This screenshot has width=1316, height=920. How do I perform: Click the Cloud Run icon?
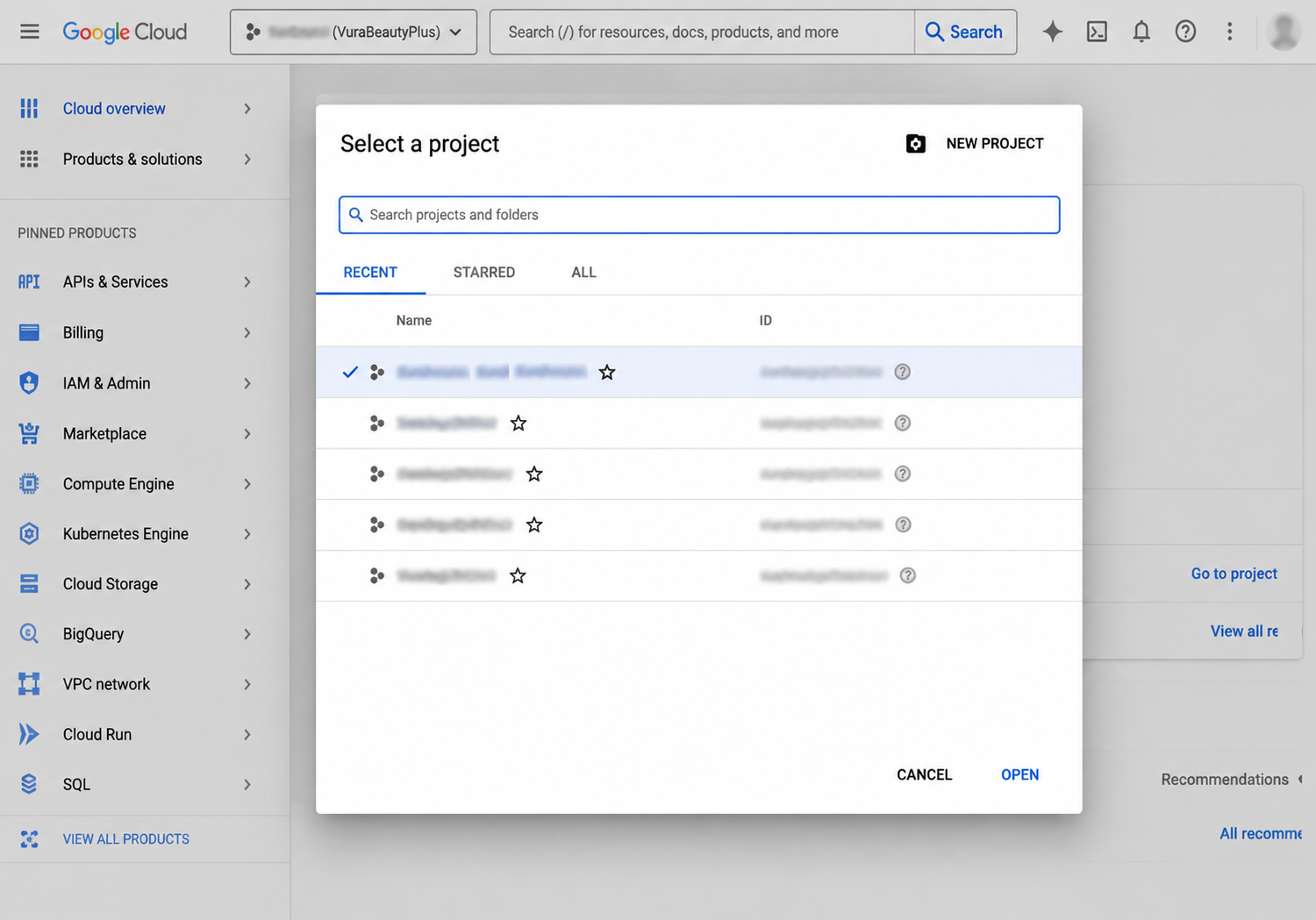[29, 734]
